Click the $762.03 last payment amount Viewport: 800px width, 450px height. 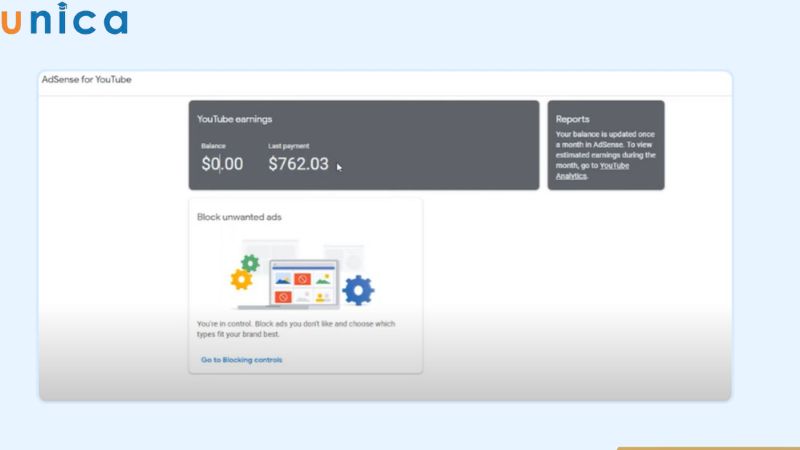tap(298, 164)
